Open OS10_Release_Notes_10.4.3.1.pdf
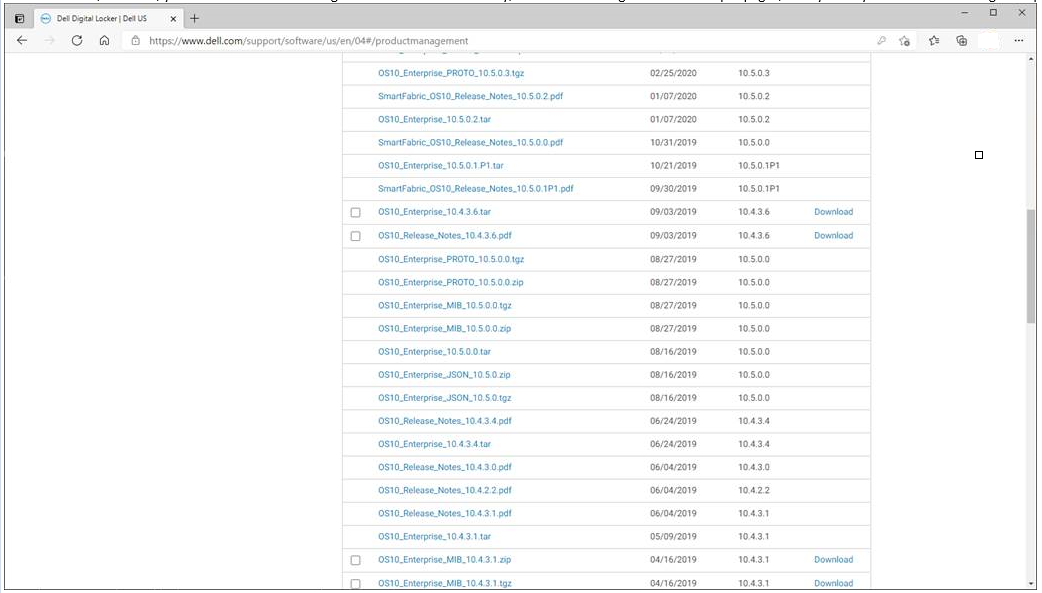Image resolution: width=1042 pixels, height=593 pixels. [445, 513]
